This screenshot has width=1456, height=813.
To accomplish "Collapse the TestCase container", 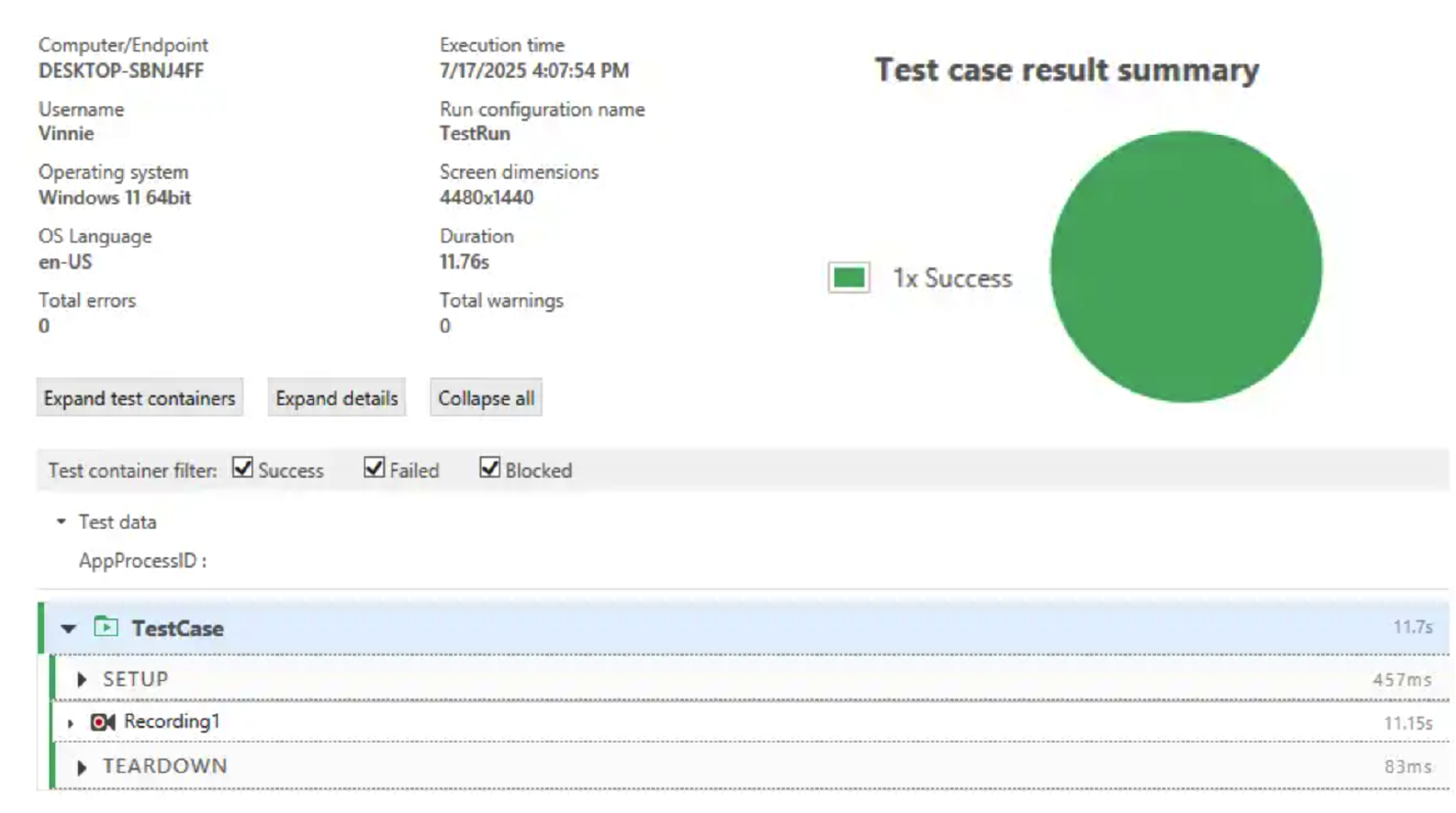I will point(68,628).
